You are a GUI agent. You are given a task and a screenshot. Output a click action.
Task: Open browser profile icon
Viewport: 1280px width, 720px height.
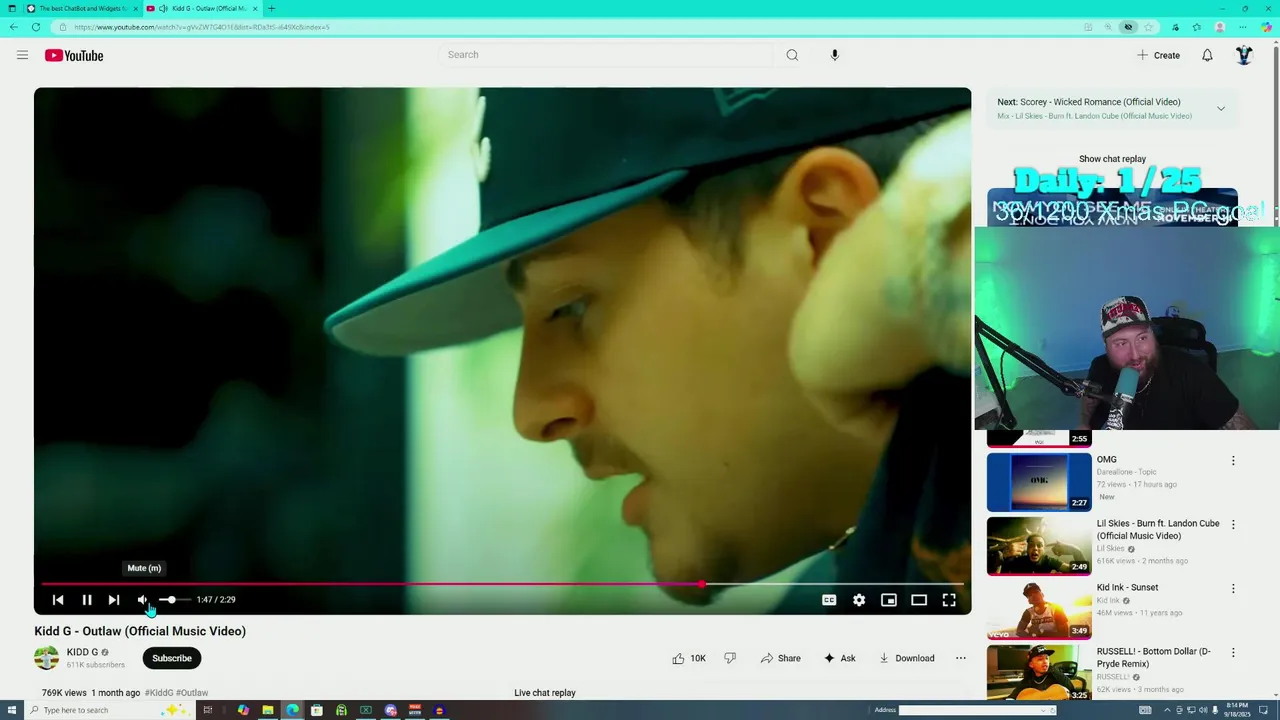[x=1220, y=27]
